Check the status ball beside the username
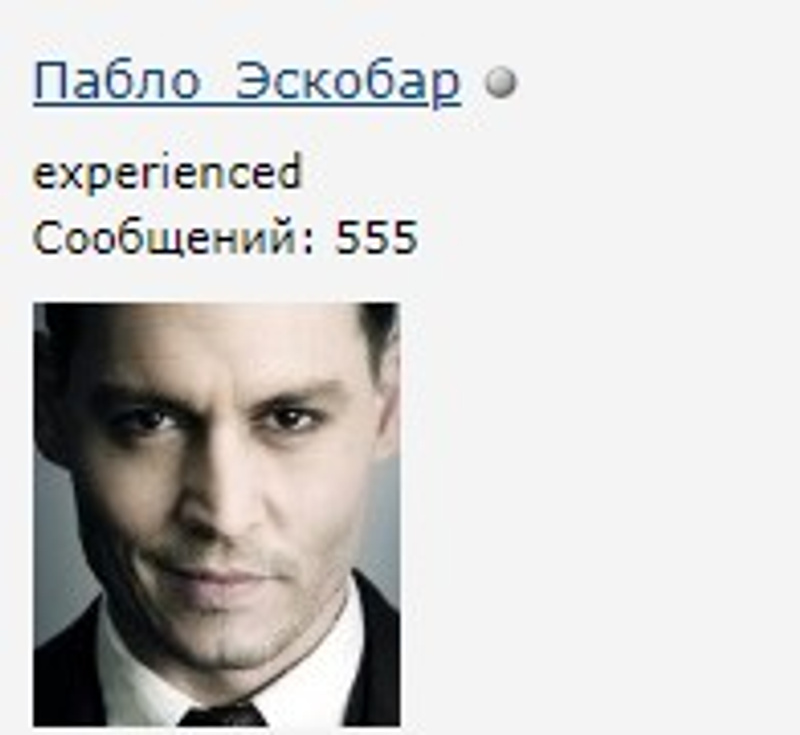Image resolution: width=800 pixels, height=735 pixels. [x=501, y=82]
